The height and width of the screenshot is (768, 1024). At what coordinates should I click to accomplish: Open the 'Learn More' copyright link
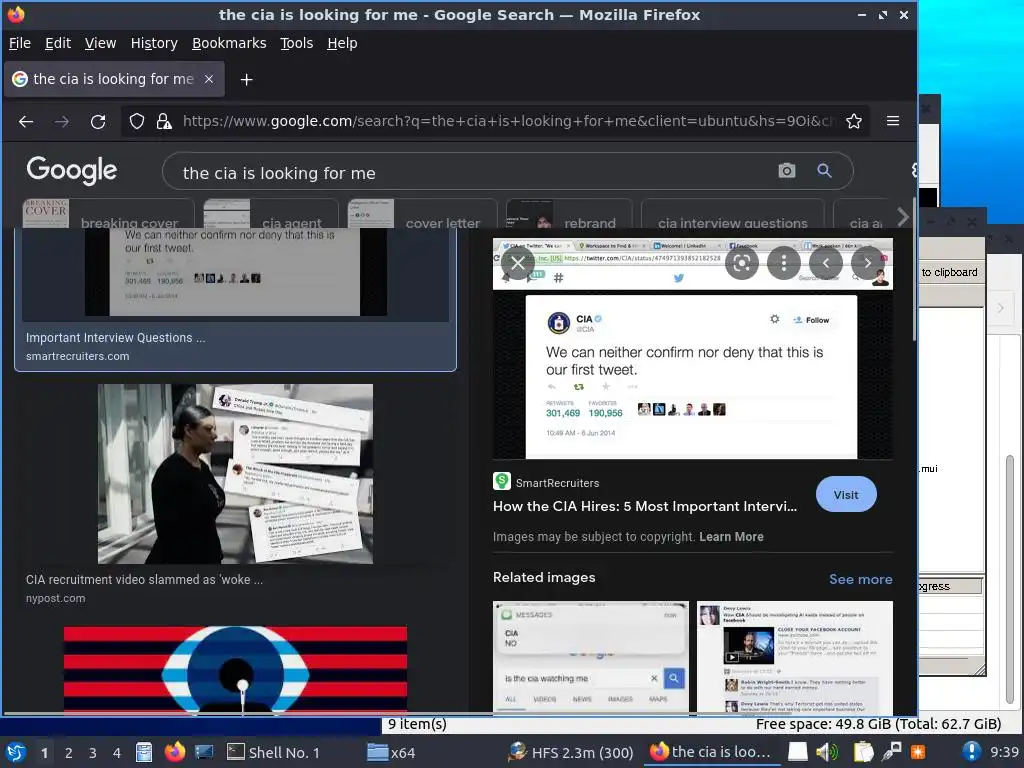[x=731, y=537]
